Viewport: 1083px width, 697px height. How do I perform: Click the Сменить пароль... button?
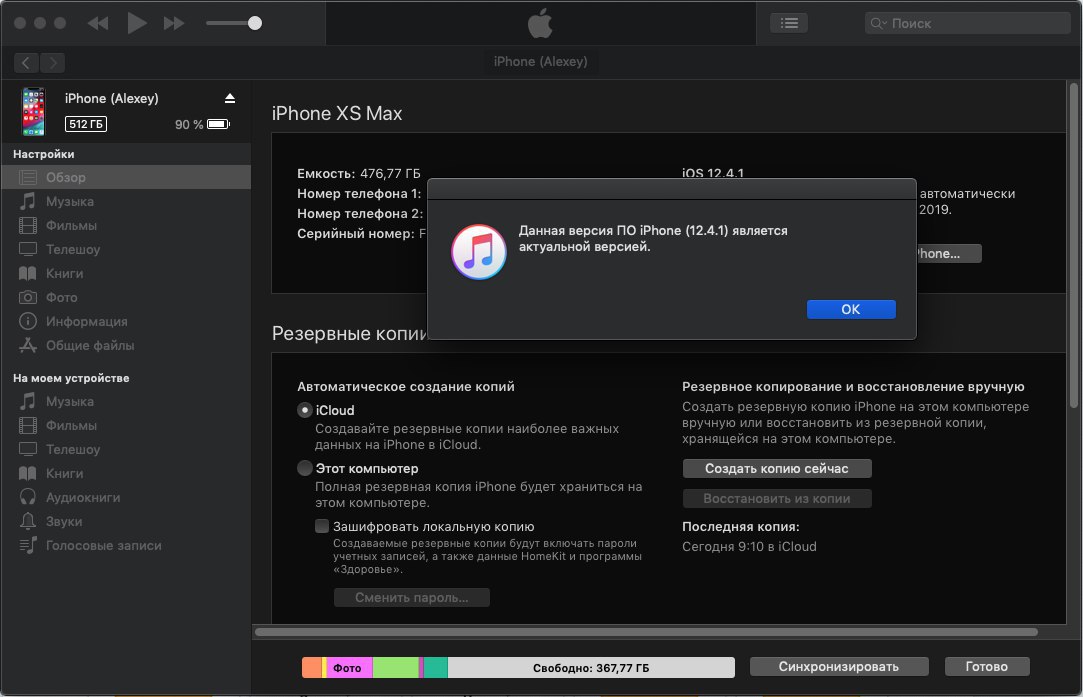pyautogui.click(x=412, y=598)
